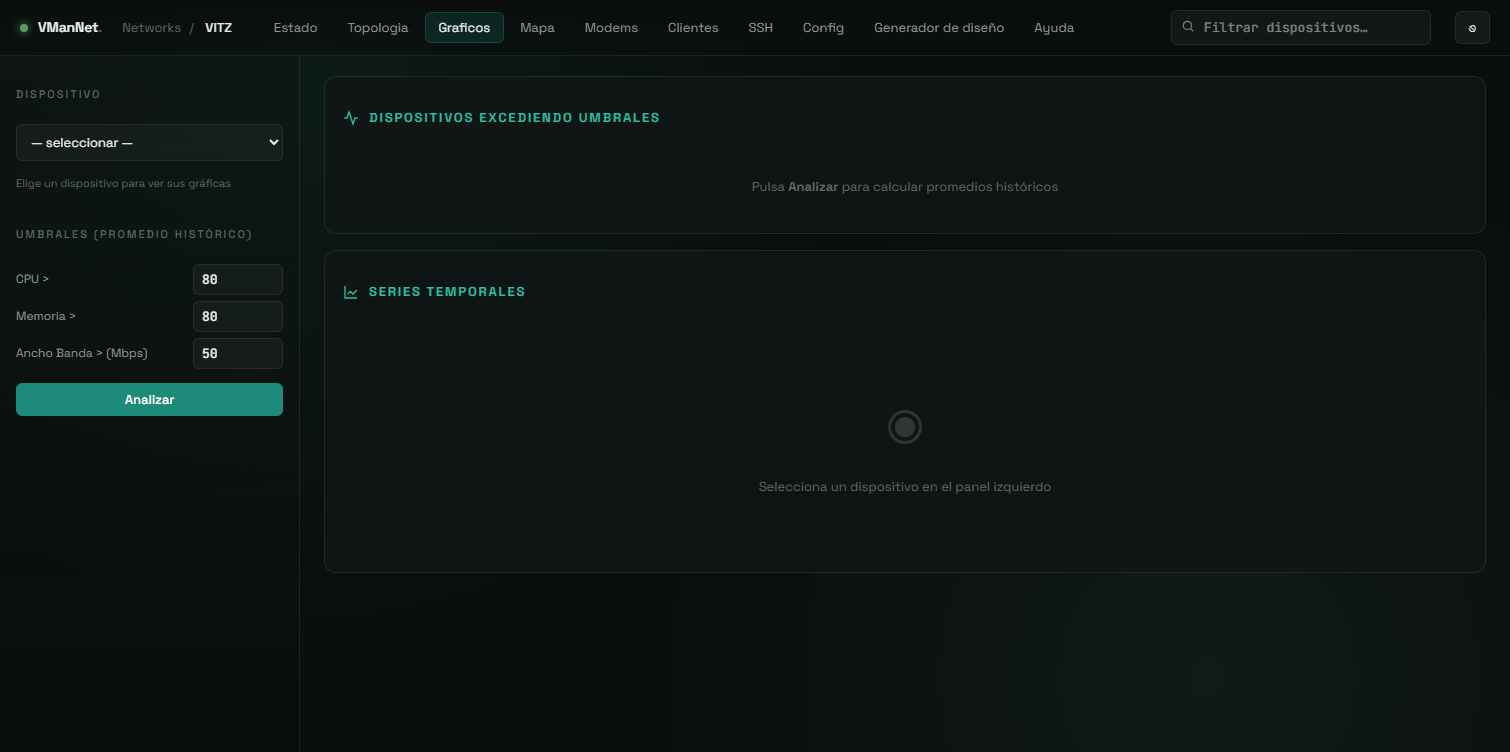The width and height of the screenshot is (1510, 752).
Task: Click the theme toggle icon button at top right
Action: 1472,28
